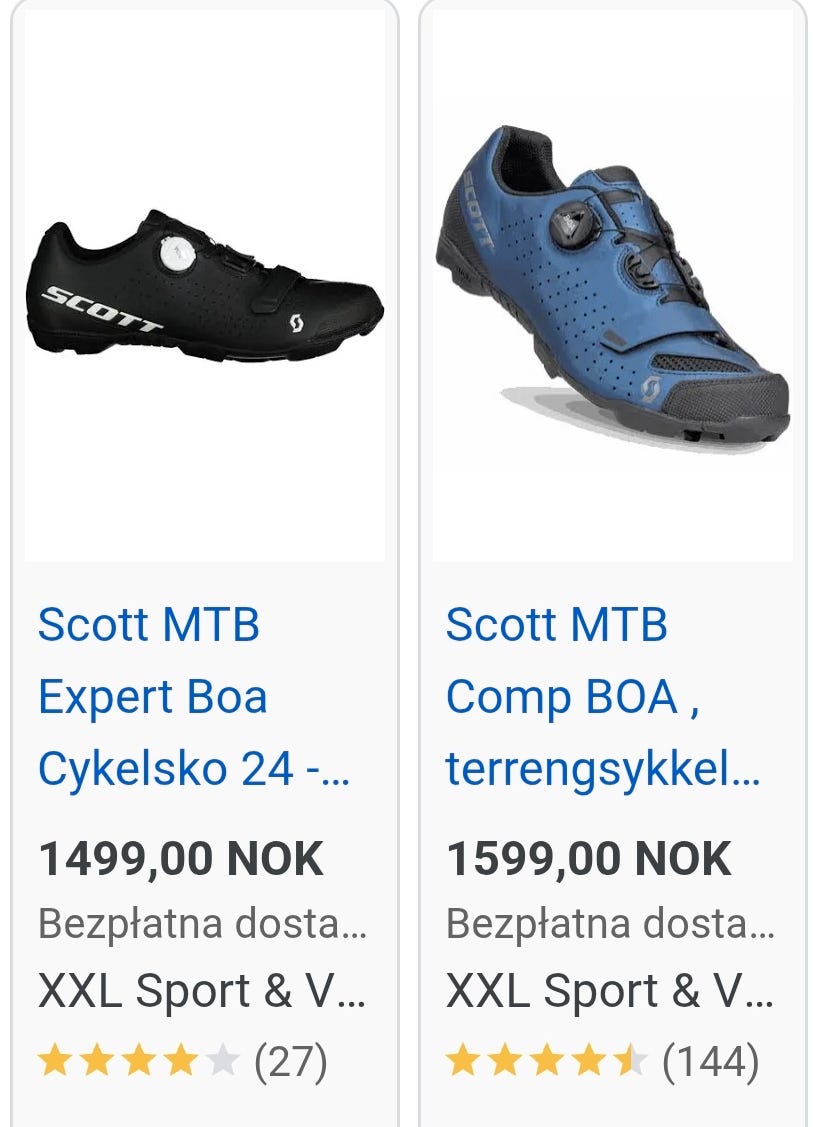The width and height of the screenshot is (813, 1127).
Task: Click the half-filled star of 144-review rating
Action: pos(630,1061)
